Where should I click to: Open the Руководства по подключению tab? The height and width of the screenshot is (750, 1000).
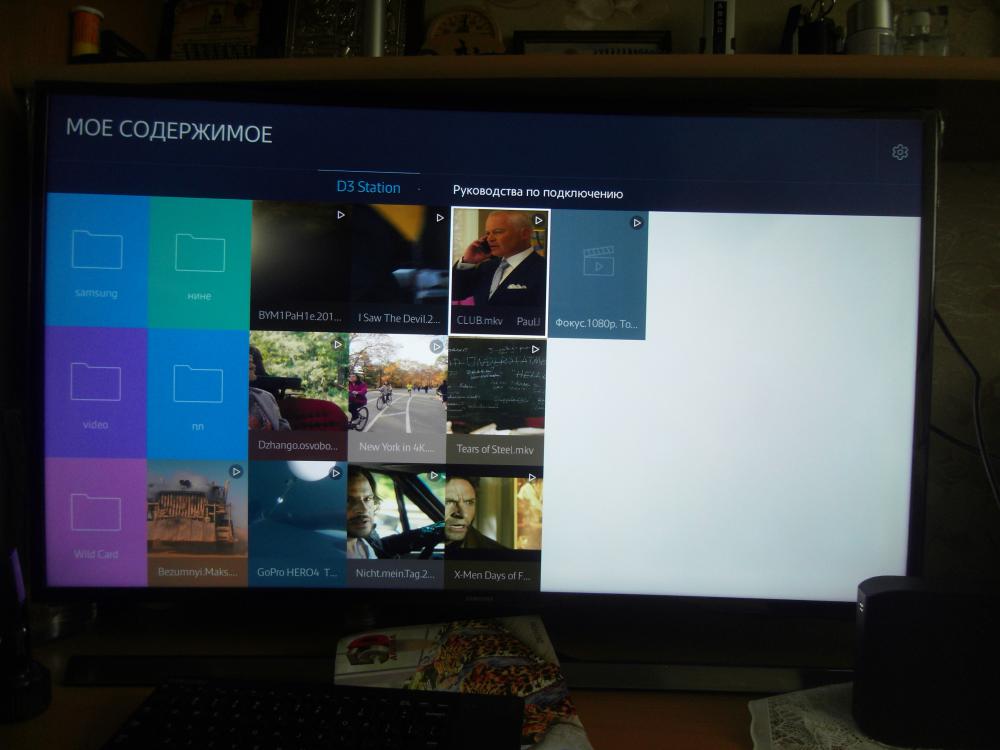pyautogui.click(x=538, y=193)
